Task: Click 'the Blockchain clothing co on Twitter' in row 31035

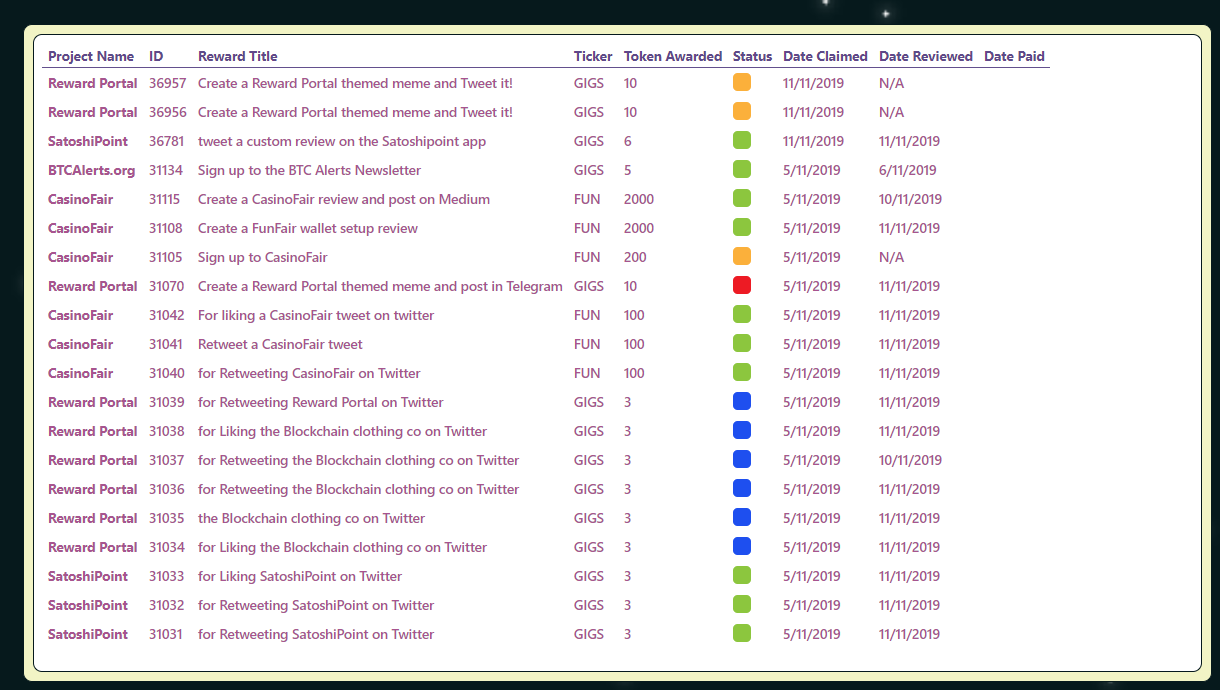Action: tap(312, 518)
